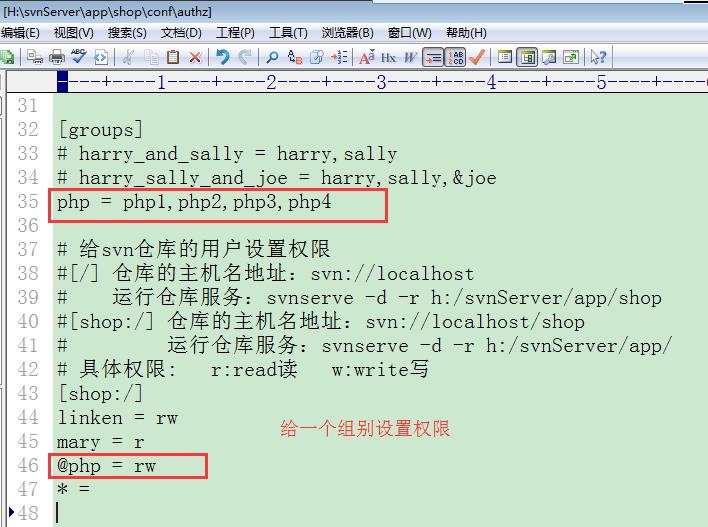Screen dimensions: 708x527
Task: Click the full screen window icon
Action: pyautogui.click(x=571, y=57)
